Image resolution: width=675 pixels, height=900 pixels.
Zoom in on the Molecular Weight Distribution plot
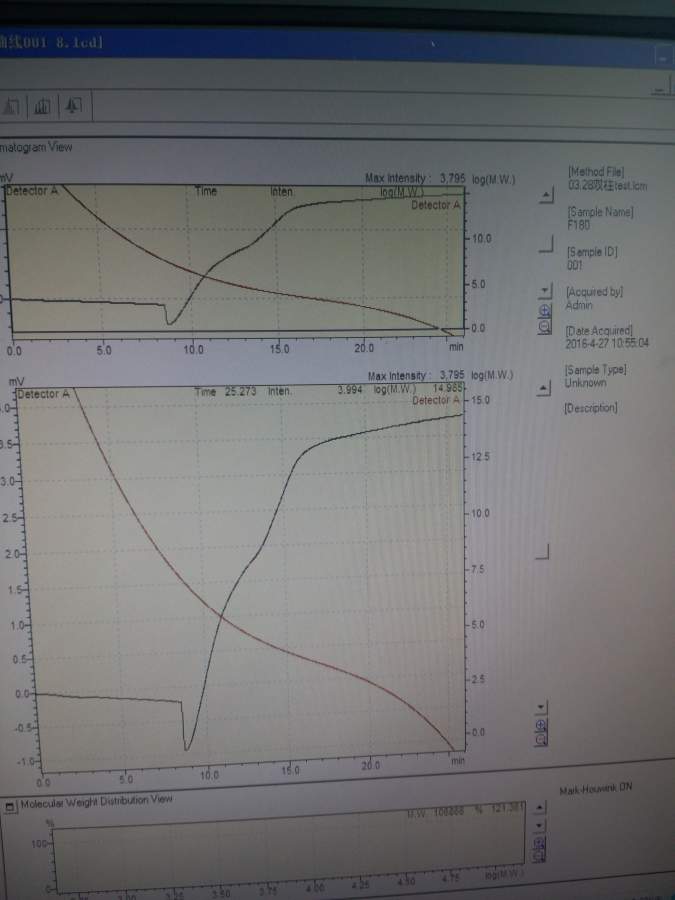tap(539, 843)
